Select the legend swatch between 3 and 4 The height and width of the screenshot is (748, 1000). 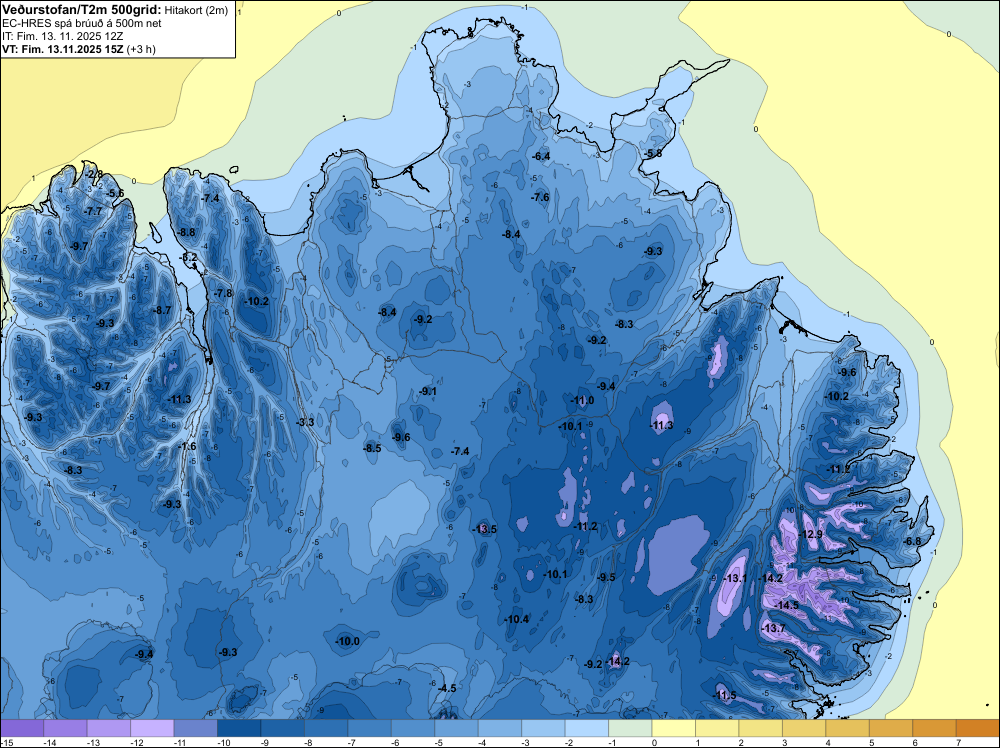point(804,728)
